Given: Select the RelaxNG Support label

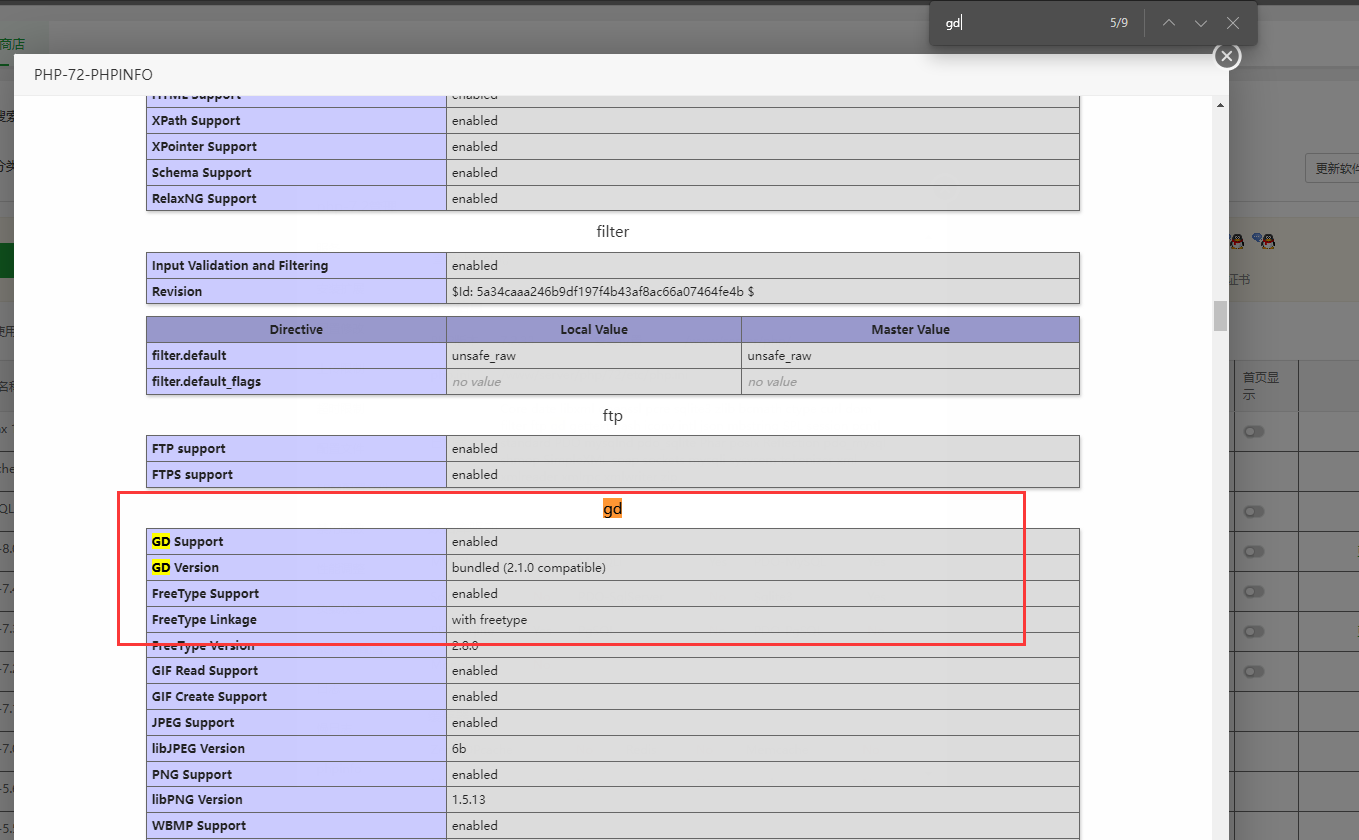Looking at the screenshot, I should 204,198.
